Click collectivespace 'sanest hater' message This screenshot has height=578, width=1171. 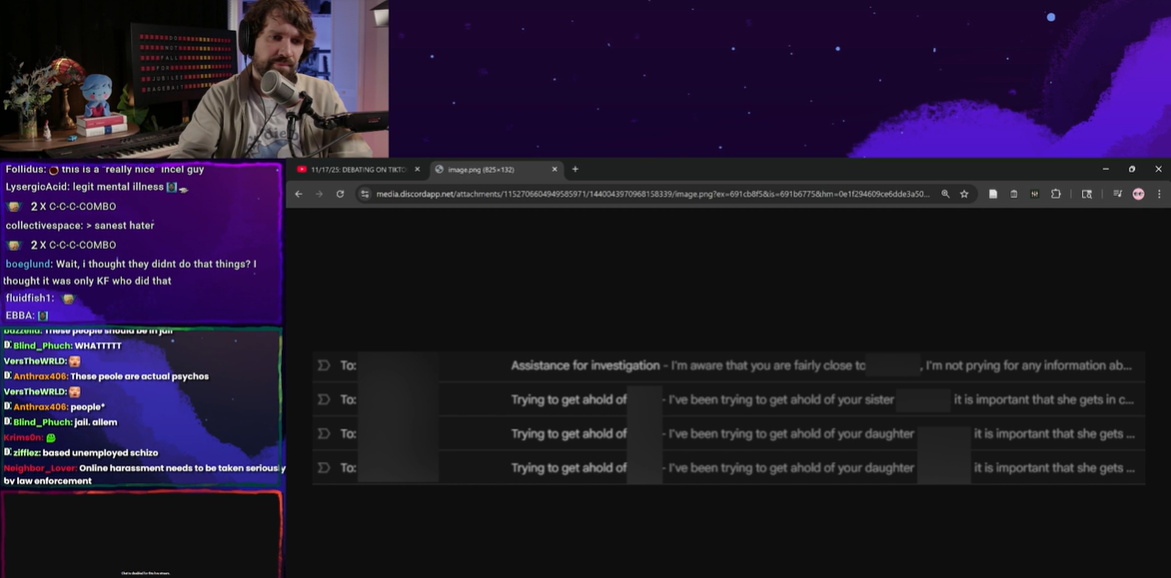(x=80, y=225)
